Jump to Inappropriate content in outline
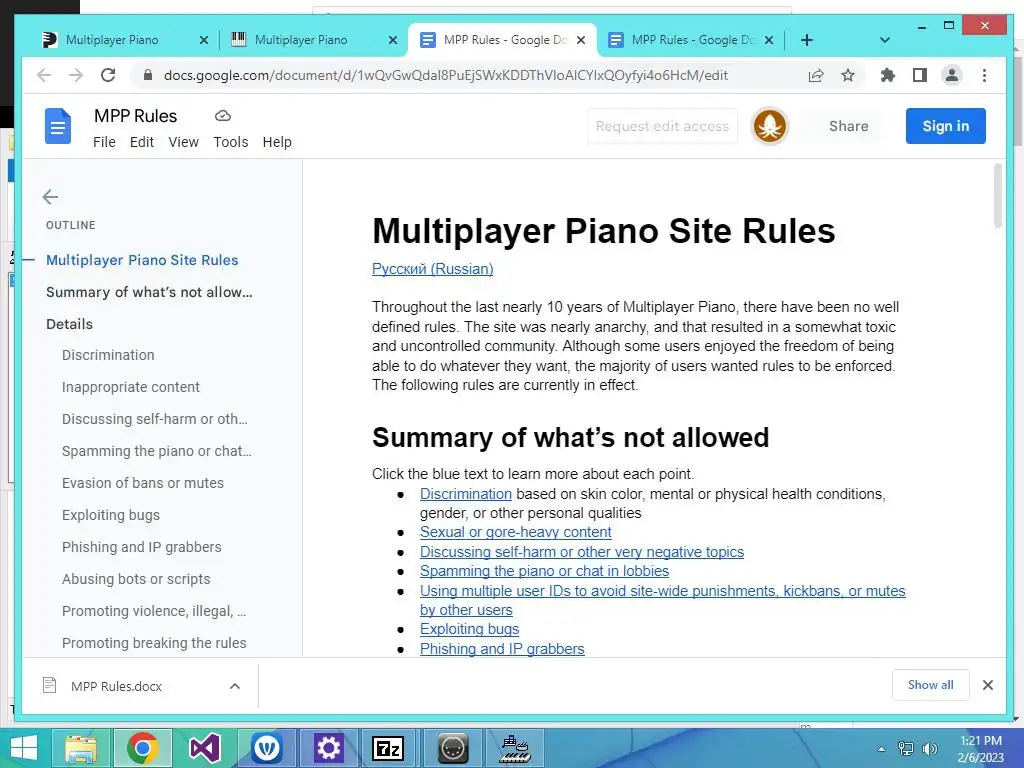This screenshot has width=1024, height=768. 131,387
